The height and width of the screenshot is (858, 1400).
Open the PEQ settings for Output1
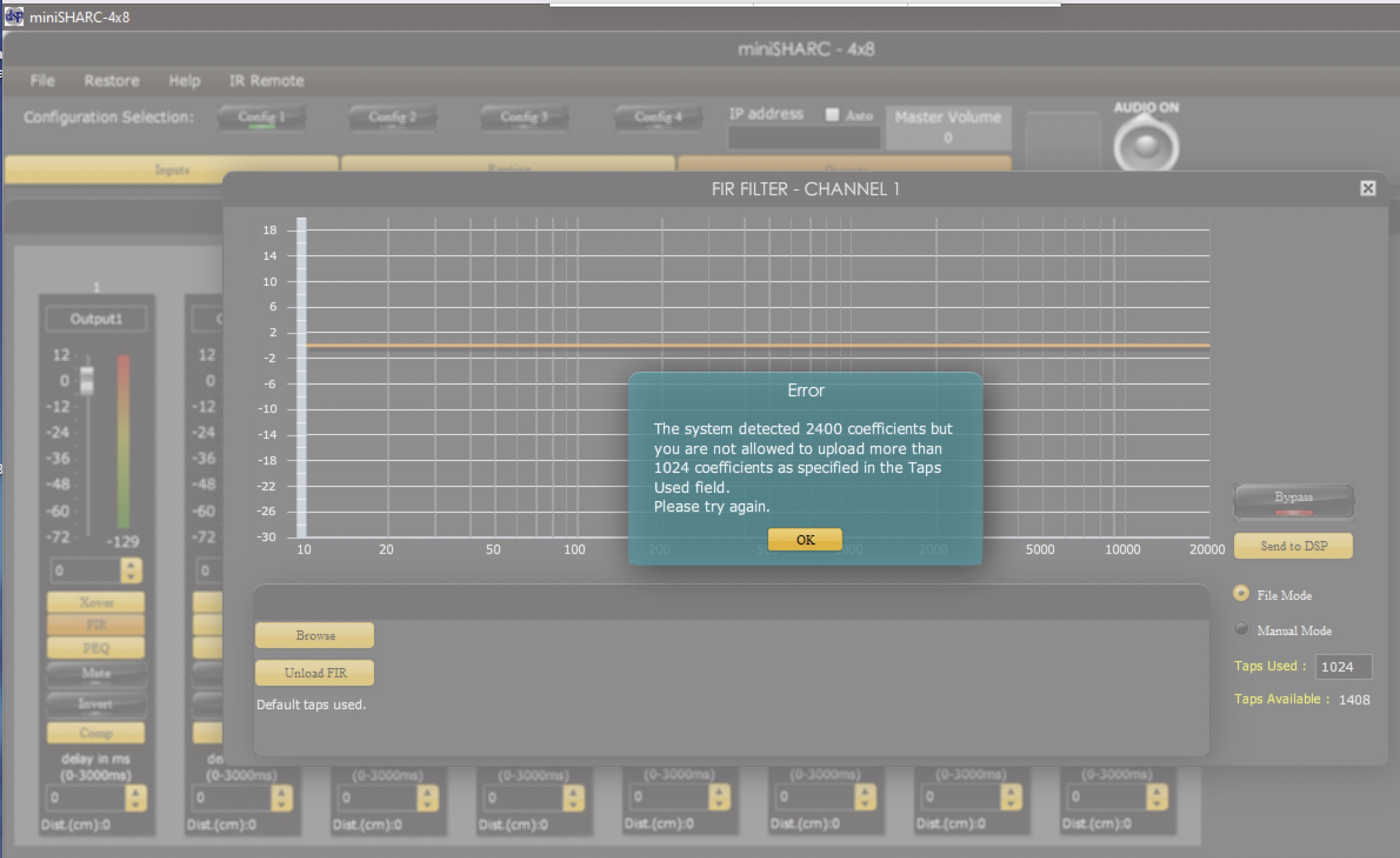pyautogui.click(x=96, y=648)
